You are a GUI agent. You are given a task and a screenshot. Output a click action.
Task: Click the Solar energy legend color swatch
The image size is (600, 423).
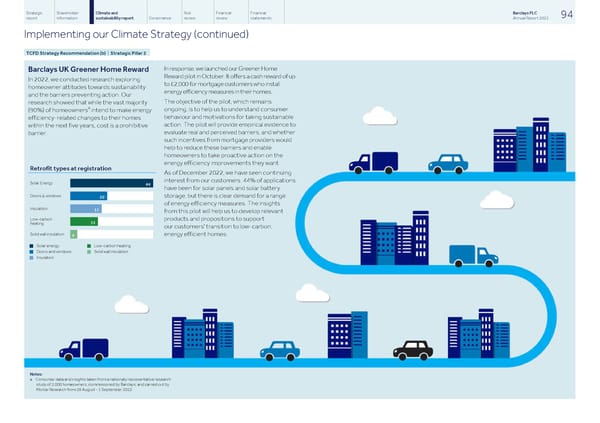tap(31, 244)
